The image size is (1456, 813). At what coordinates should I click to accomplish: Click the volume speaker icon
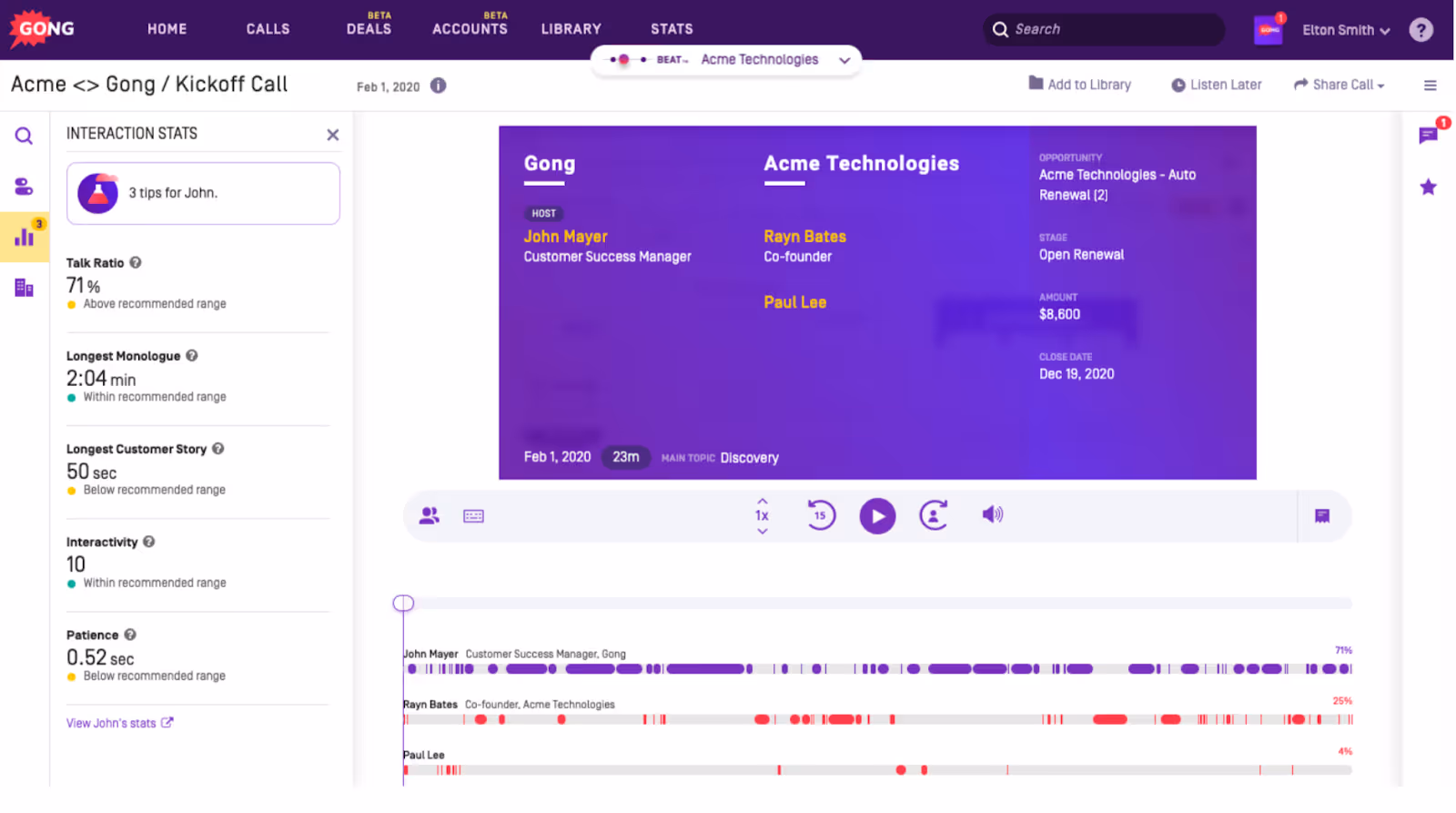[x=993, y=514]
